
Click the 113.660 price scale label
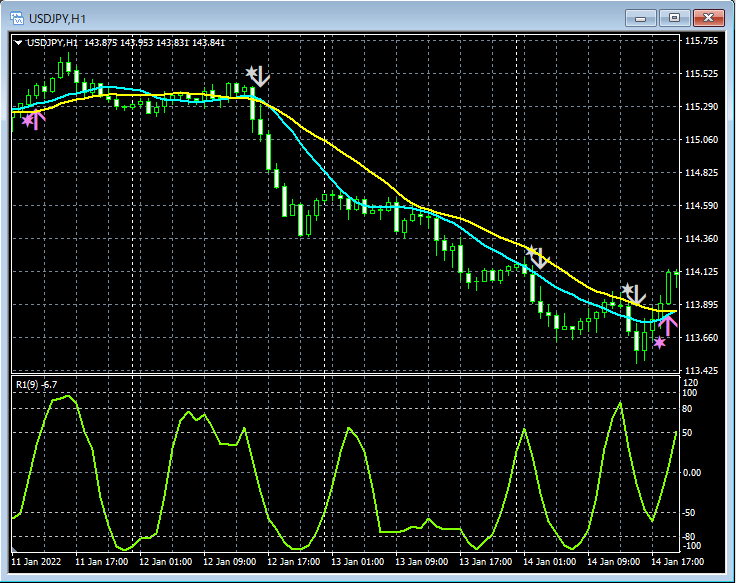point(701,337)
